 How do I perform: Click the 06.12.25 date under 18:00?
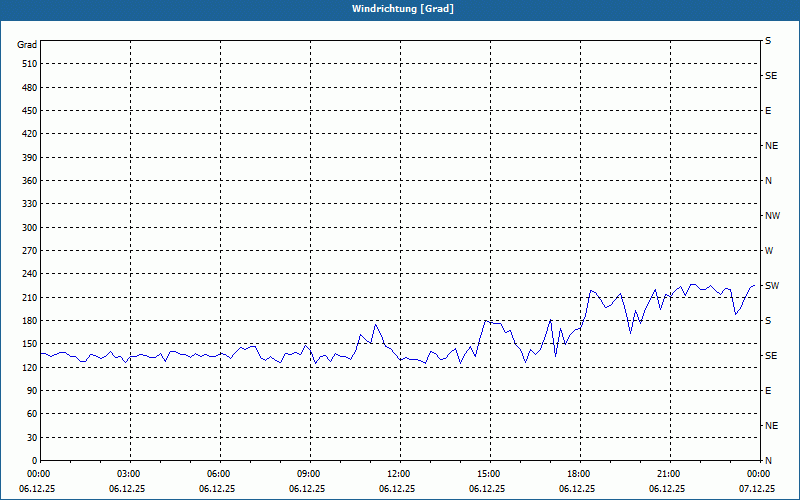pyautogui.click(x=577, y=489)
